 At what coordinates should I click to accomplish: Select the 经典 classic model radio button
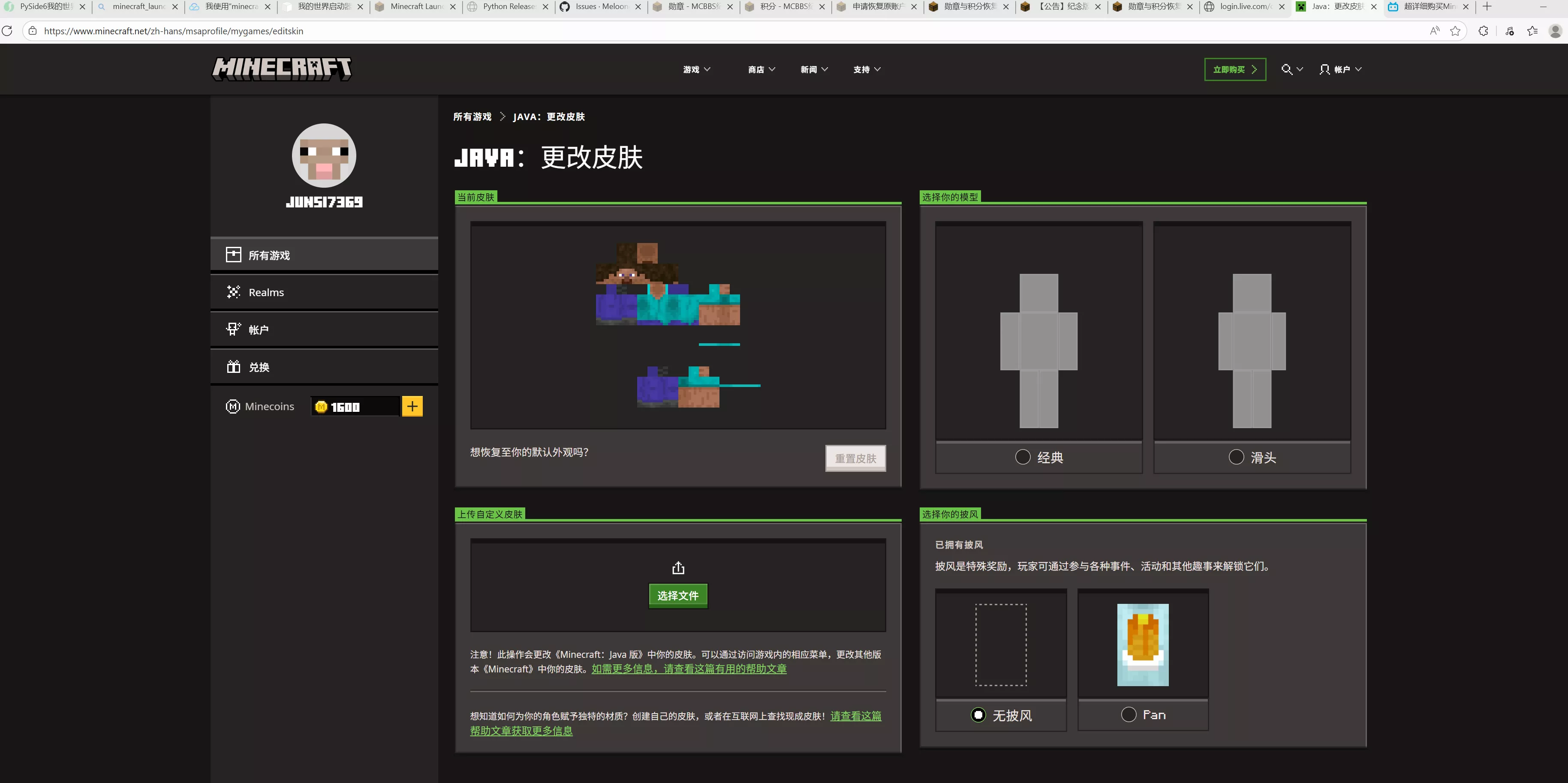1023,457
